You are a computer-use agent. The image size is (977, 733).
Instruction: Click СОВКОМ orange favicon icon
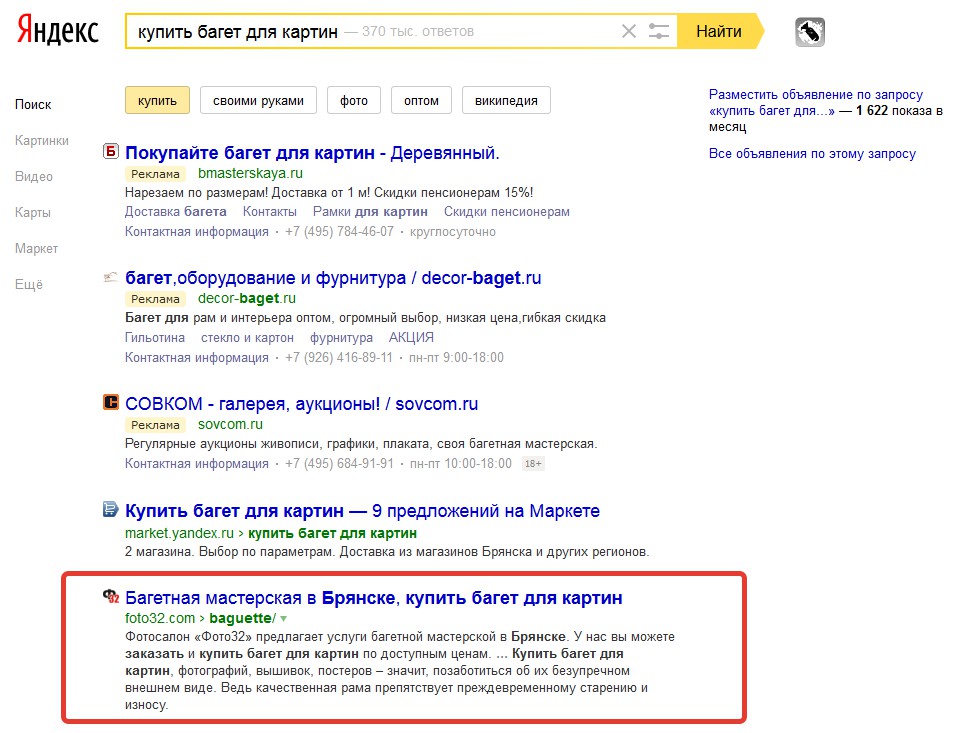[110, 402]
